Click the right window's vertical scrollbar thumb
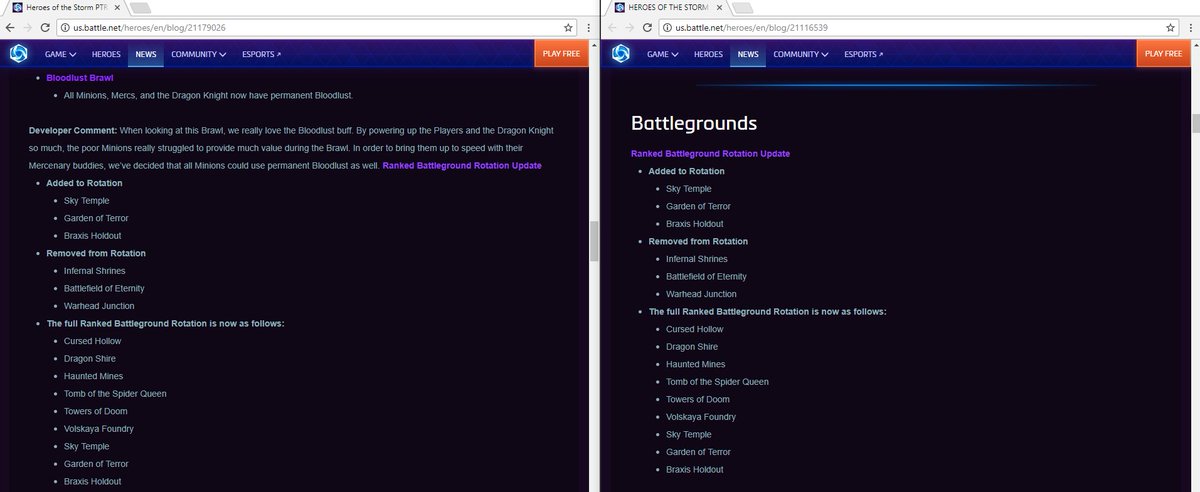This screenshot has width=1200, height=492. (1195, 123)
